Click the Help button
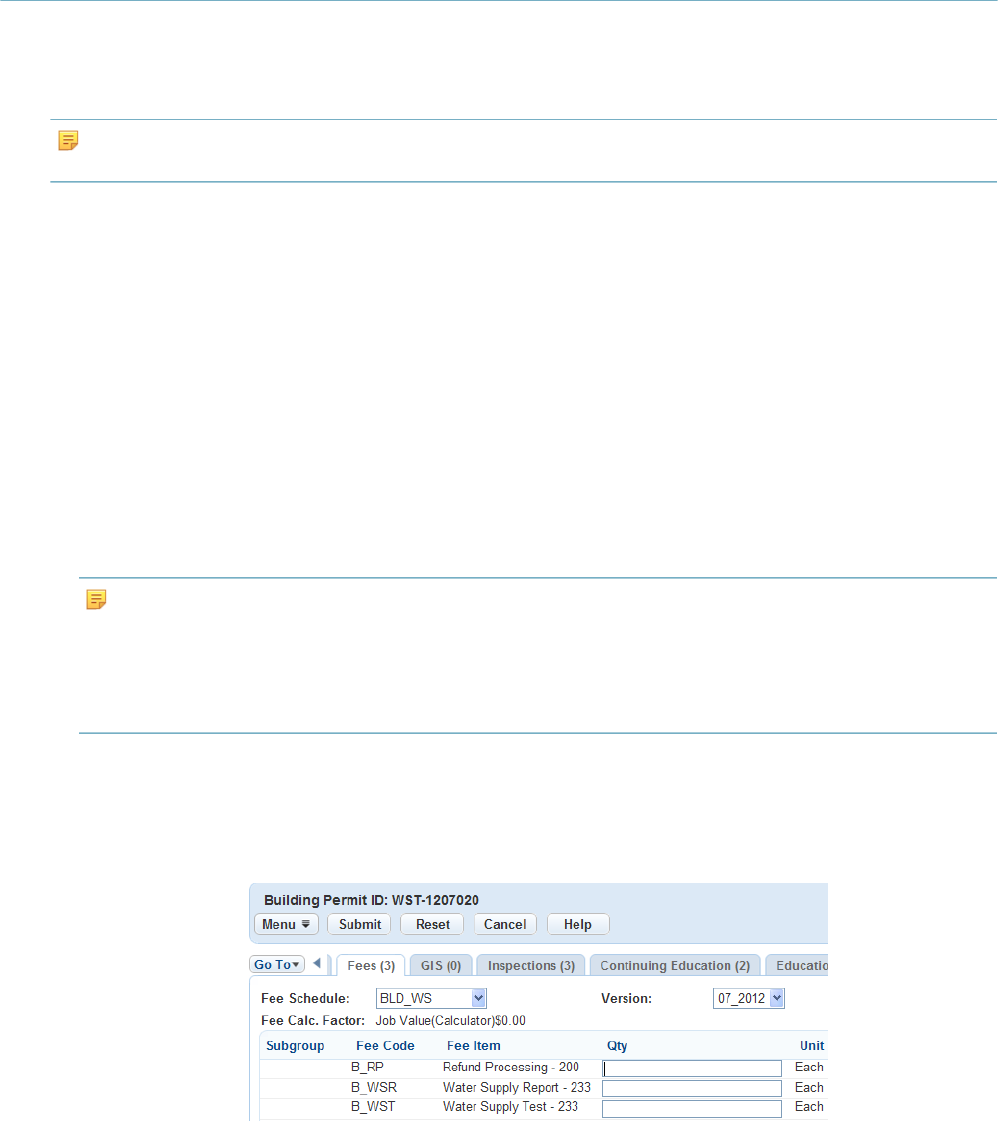Image resolution: width=998 pixels, height=1121 pixels. [x=578, y=924]
